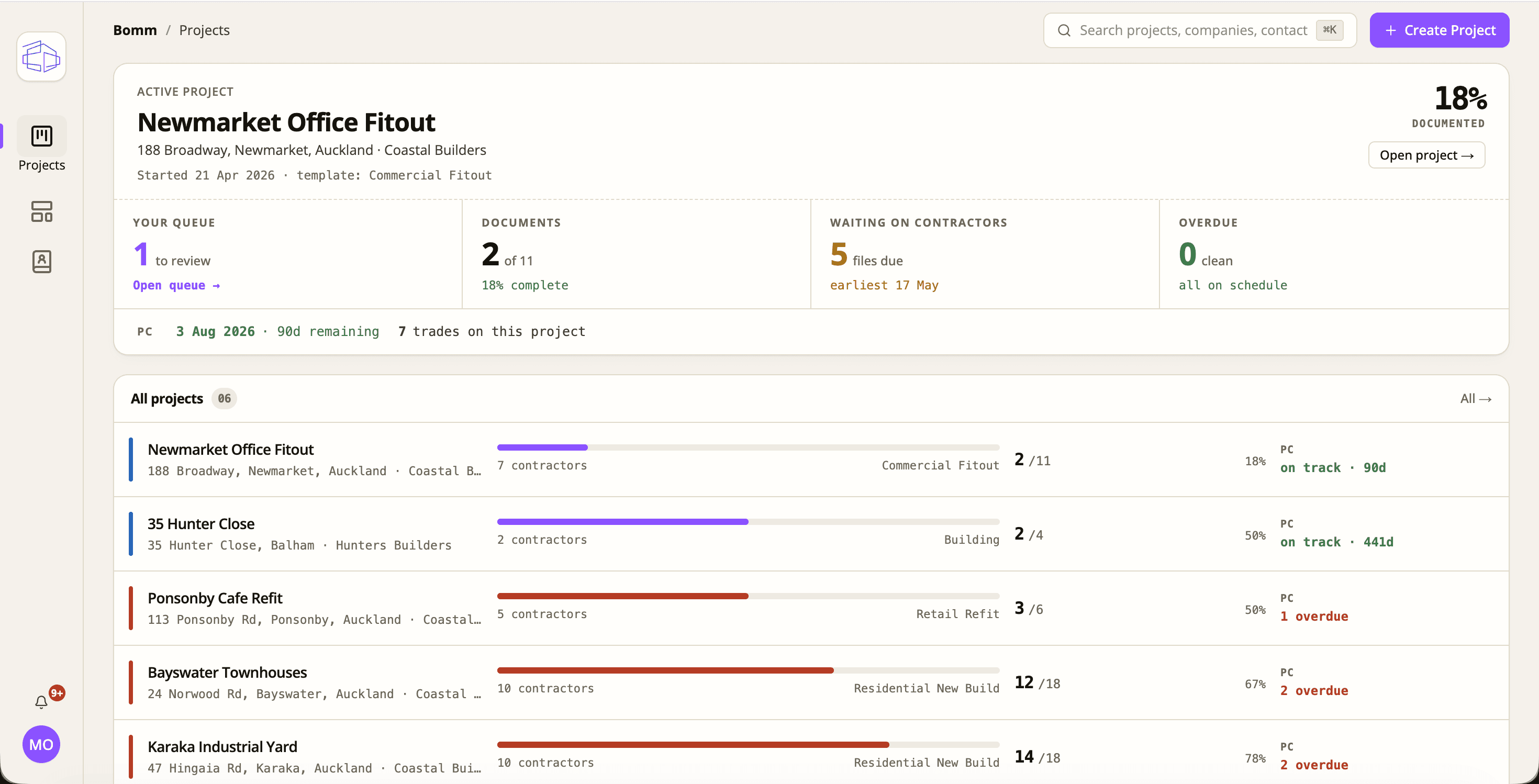Open the contacts book sidebar icon

(41, 262)
